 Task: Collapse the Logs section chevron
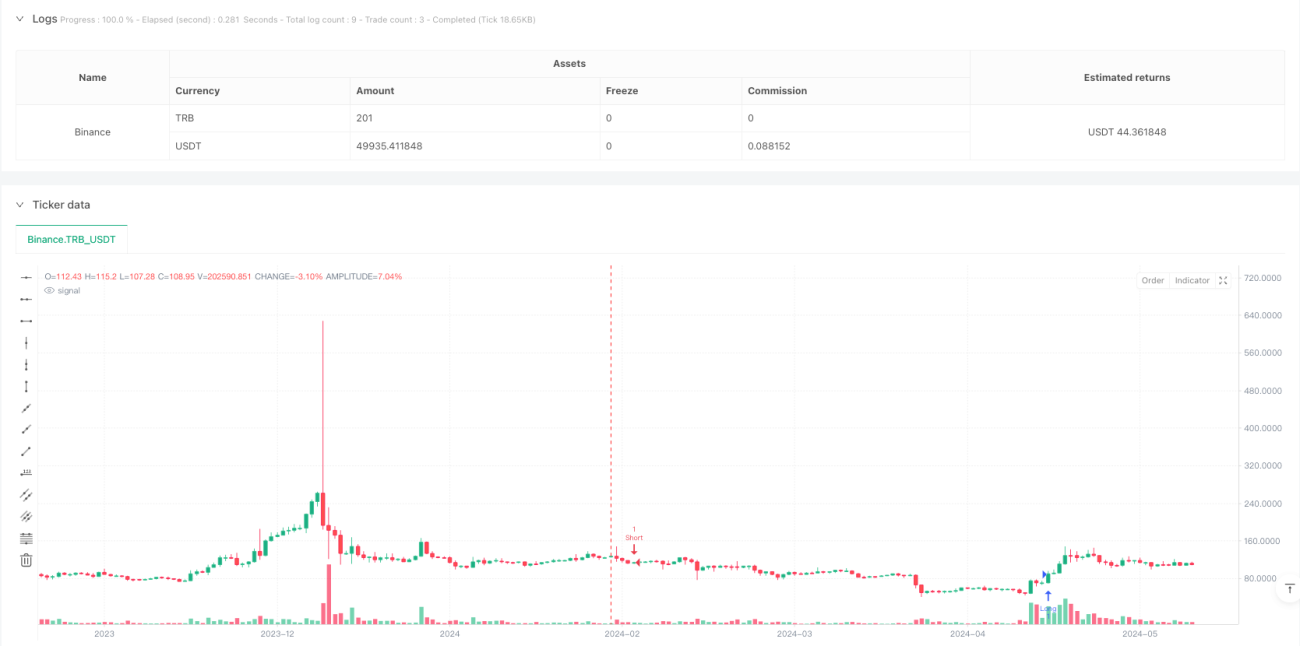(x=19, y=18)
